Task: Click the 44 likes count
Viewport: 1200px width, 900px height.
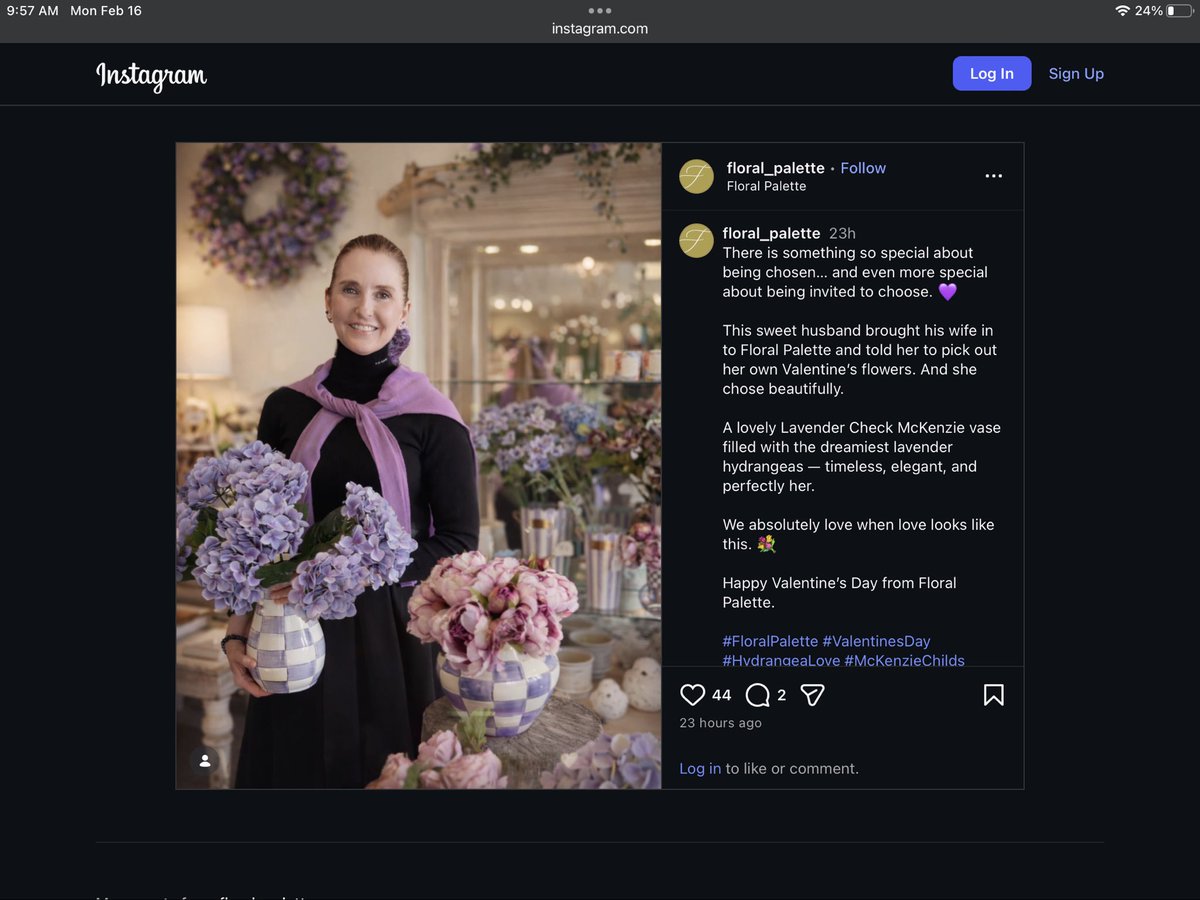Action: tap(722, 695)
